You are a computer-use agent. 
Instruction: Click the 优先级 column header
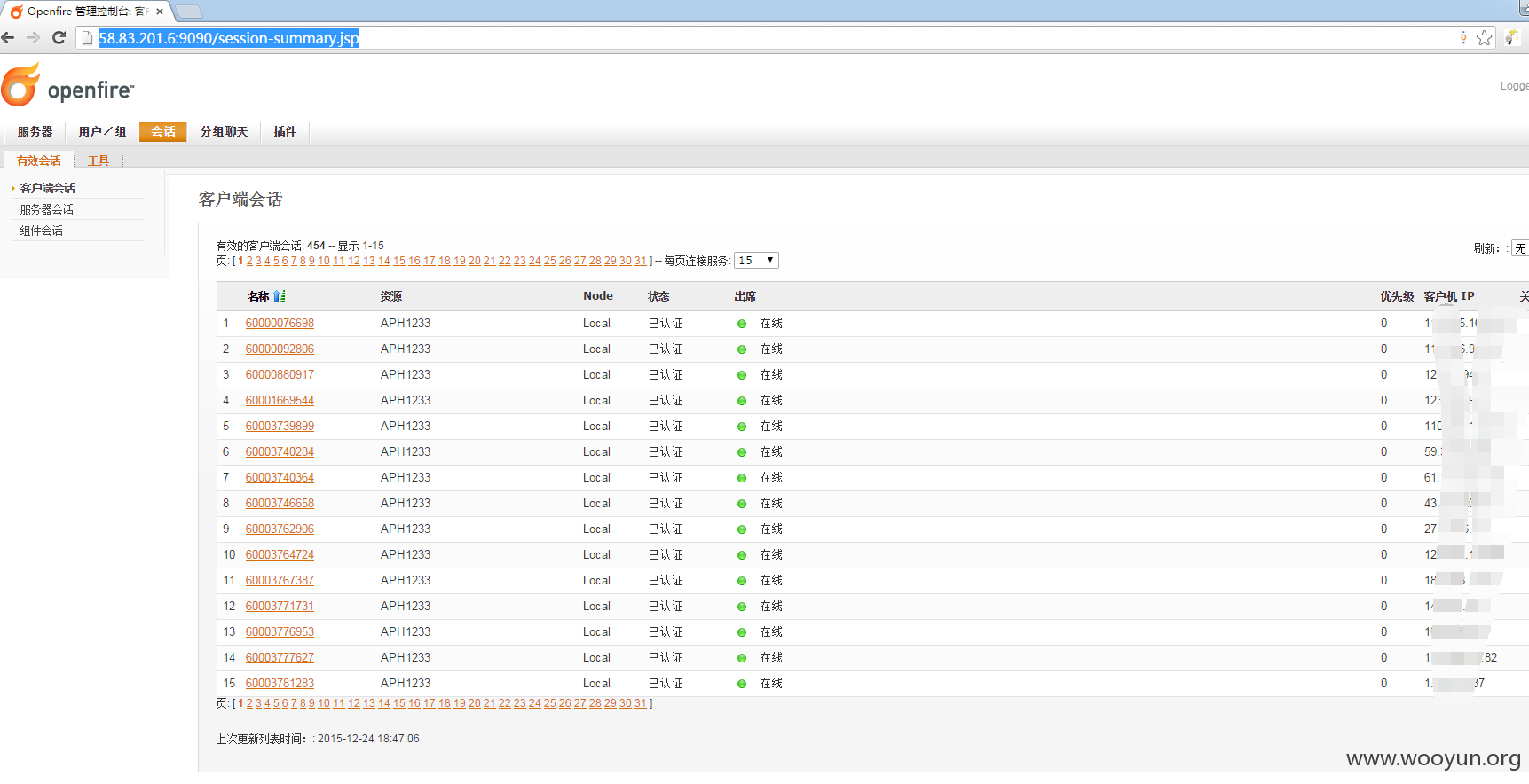1397,296
